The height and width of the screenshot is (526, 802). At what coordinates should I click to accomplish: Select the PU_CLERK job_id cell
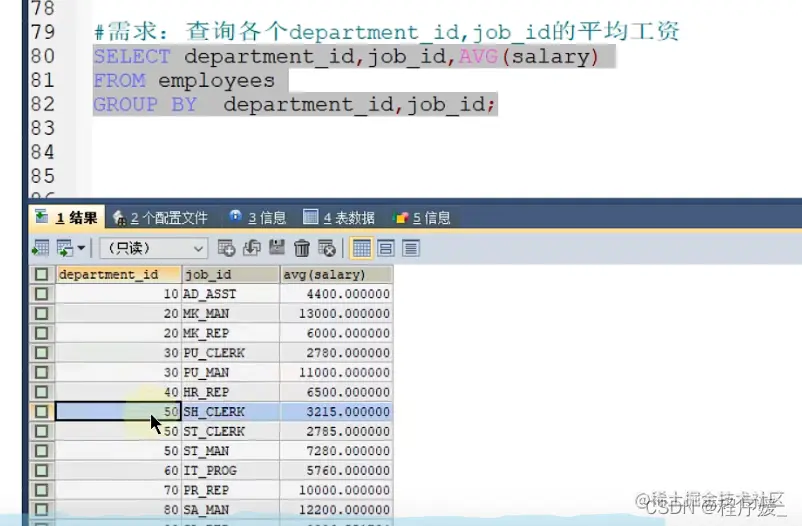pyautogui.click(x=231, y=353)
